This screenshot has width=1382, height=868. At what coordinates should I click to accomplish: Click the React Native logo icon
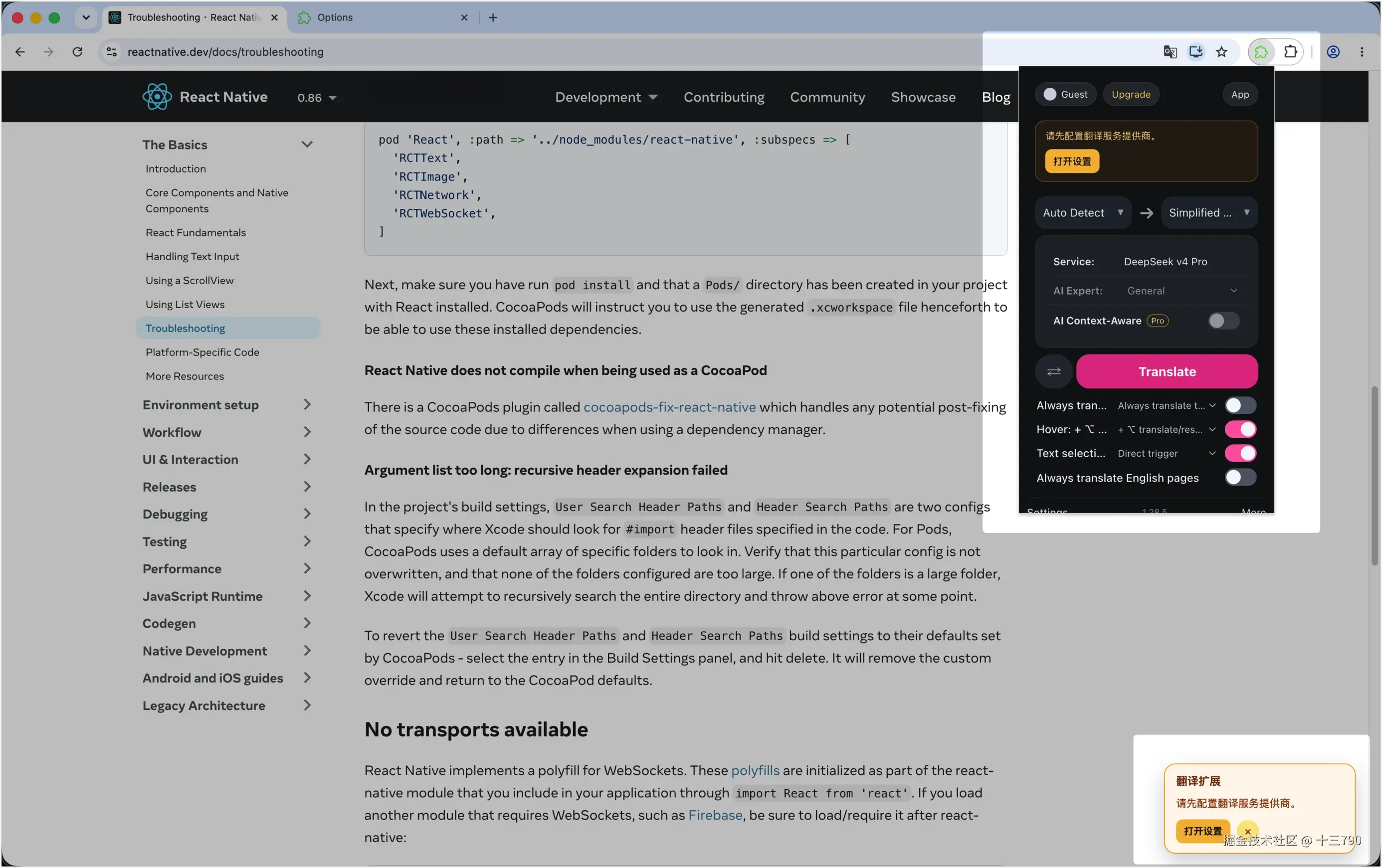coord(157,96)
